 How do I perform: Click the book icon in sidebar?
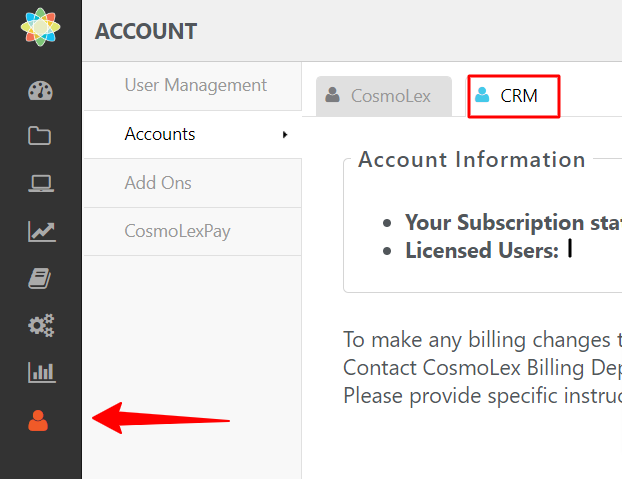click(40, 278)
